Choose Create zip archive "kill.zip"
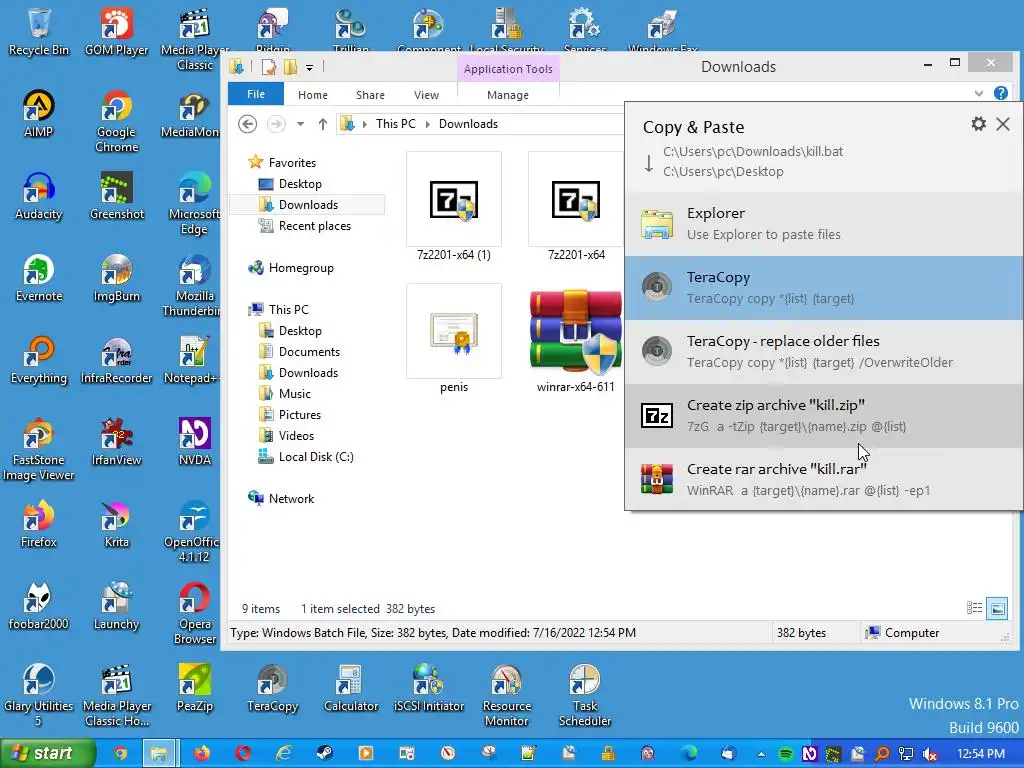This screenshot has height=768, width=1024. pyautogui.click(x=824, y=415)
